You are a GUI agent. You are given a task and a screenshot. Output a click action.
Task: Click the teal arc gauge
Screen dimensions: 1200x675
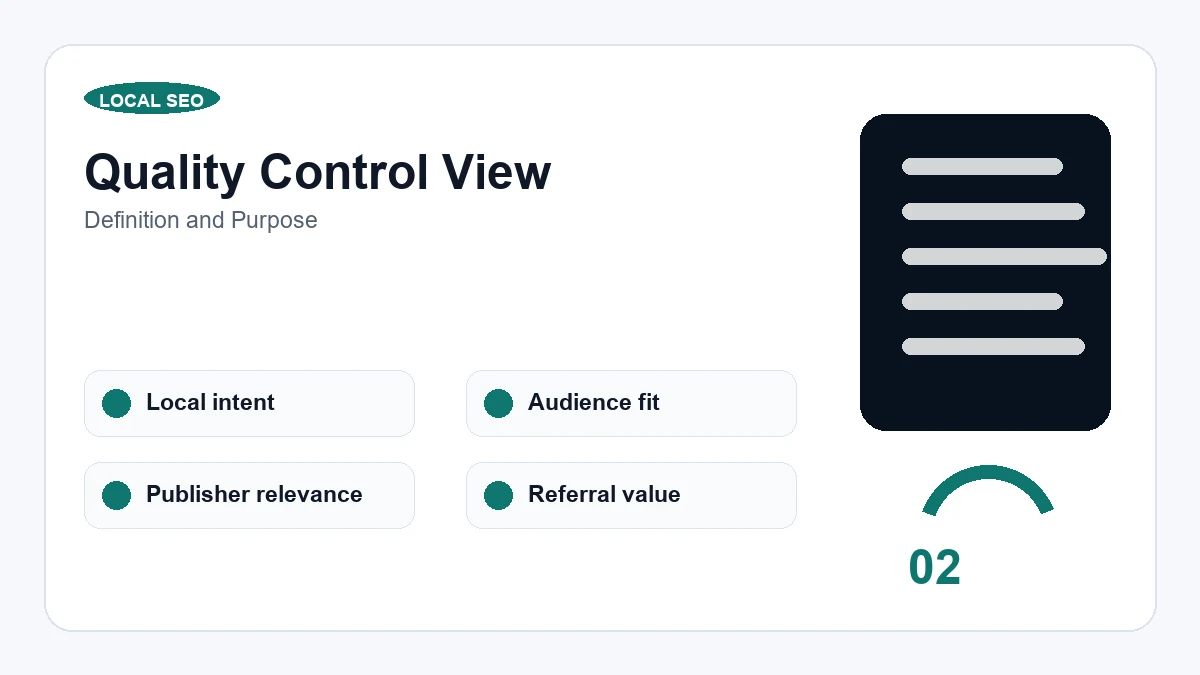(x=988, y=489)
